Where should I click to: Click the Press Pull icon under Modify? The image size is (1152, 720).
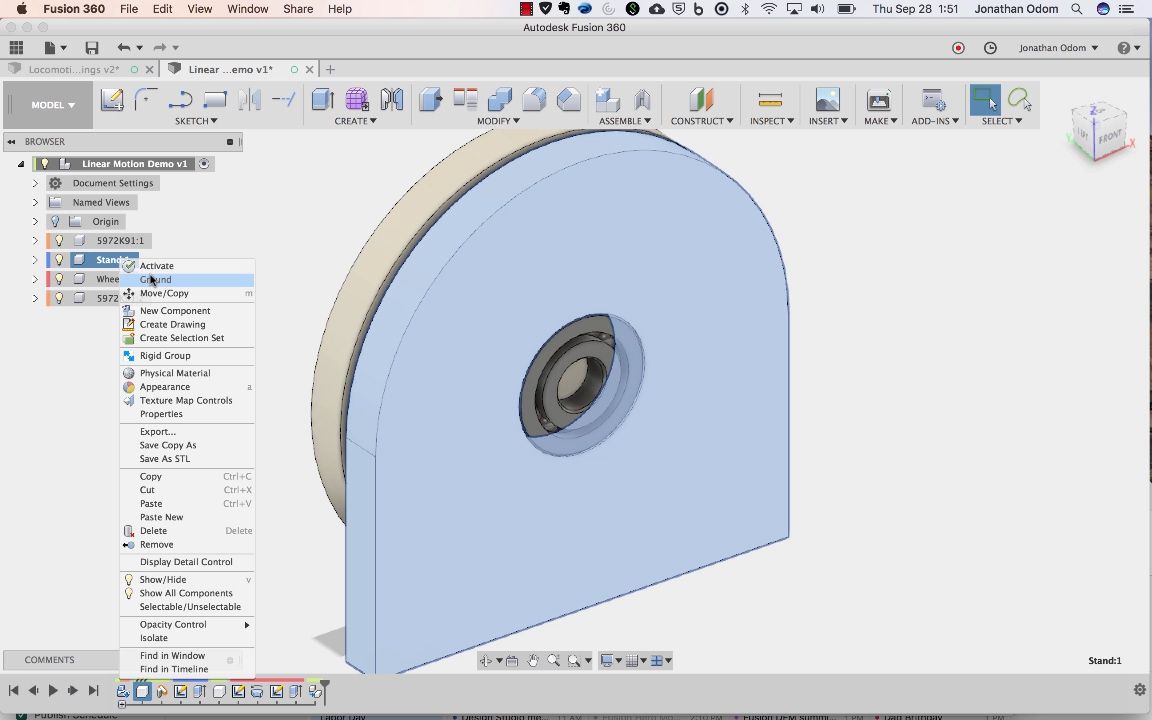(430, 100)
